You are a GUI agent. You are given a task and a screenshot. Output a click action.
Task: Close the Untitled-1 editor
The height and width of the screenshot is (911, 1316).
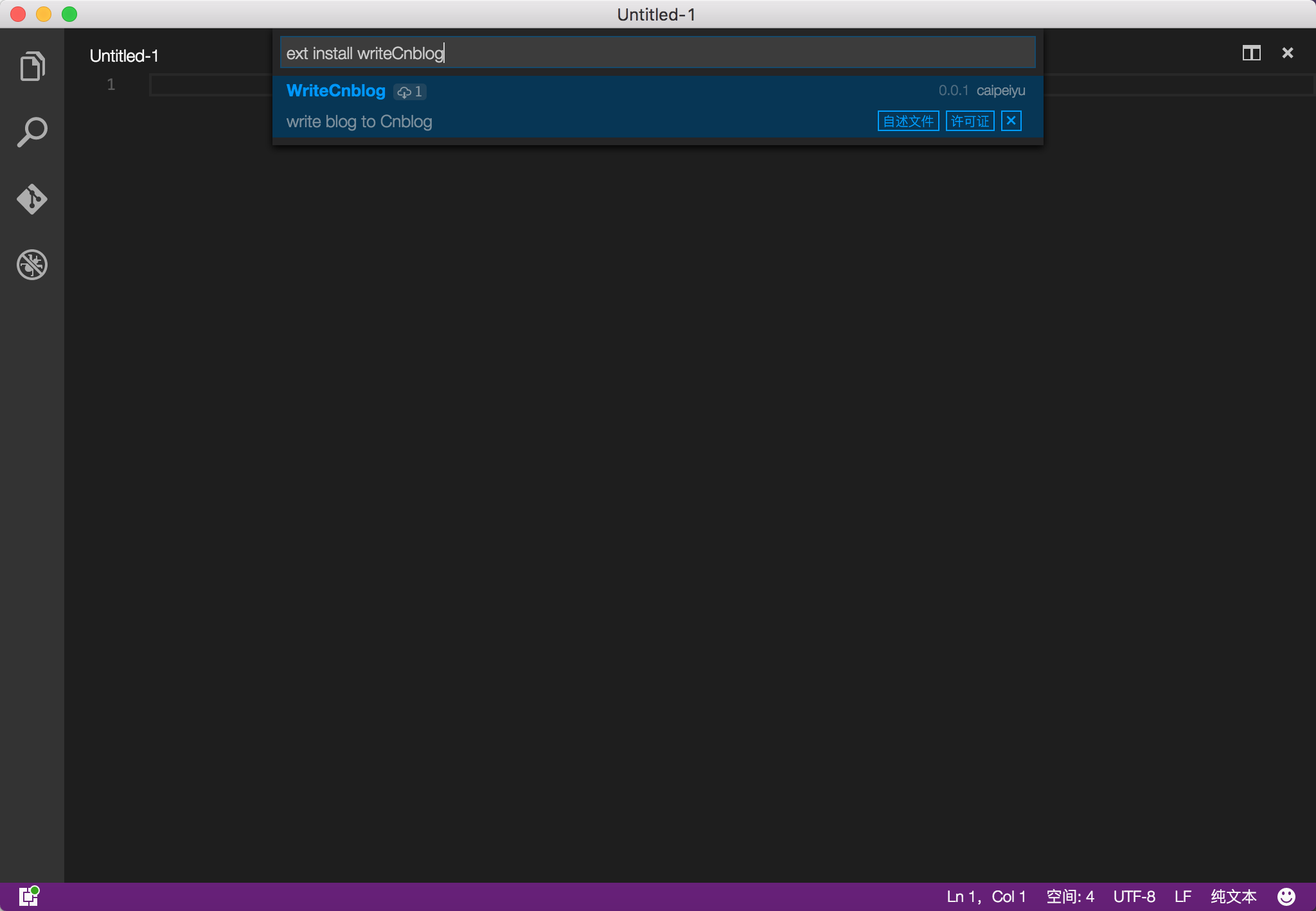pos(1287,53)
